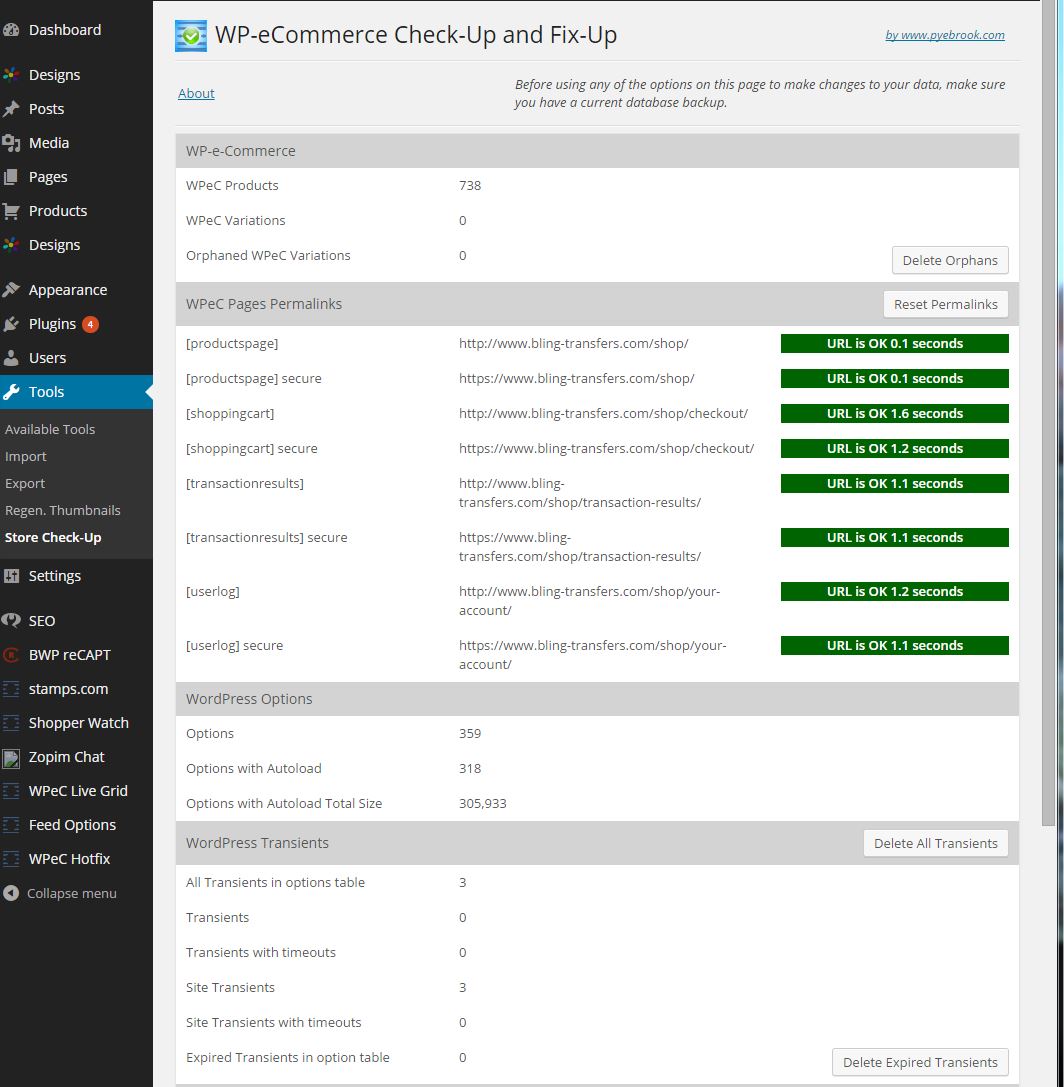The image size is (1064, 1087).
Task: Click Delete All Transients button
Action: [x=935, y=843]
